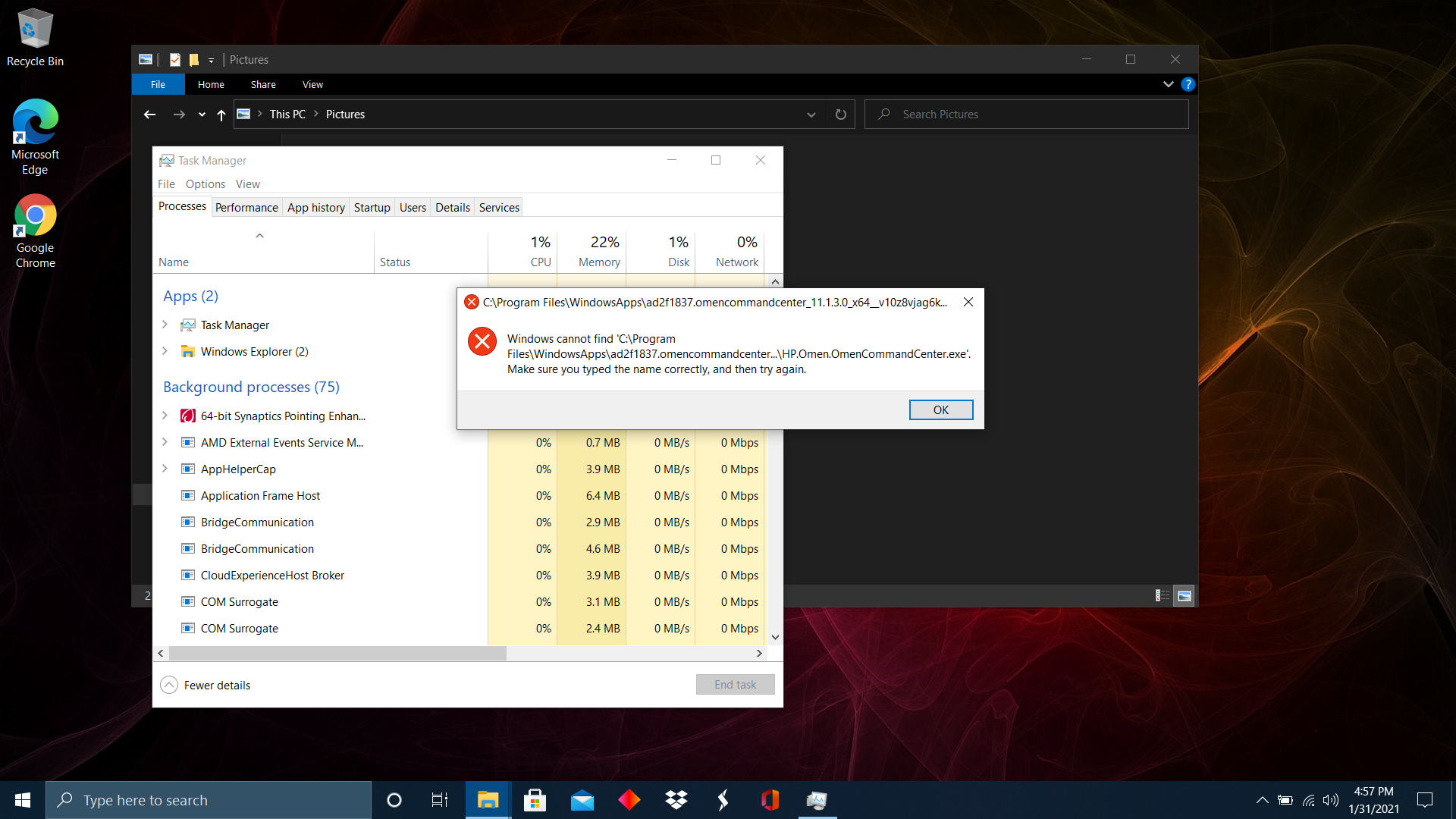Open Dropbox icon on the taskbar
Viewport: 1456px width, 819px height.
676,800
